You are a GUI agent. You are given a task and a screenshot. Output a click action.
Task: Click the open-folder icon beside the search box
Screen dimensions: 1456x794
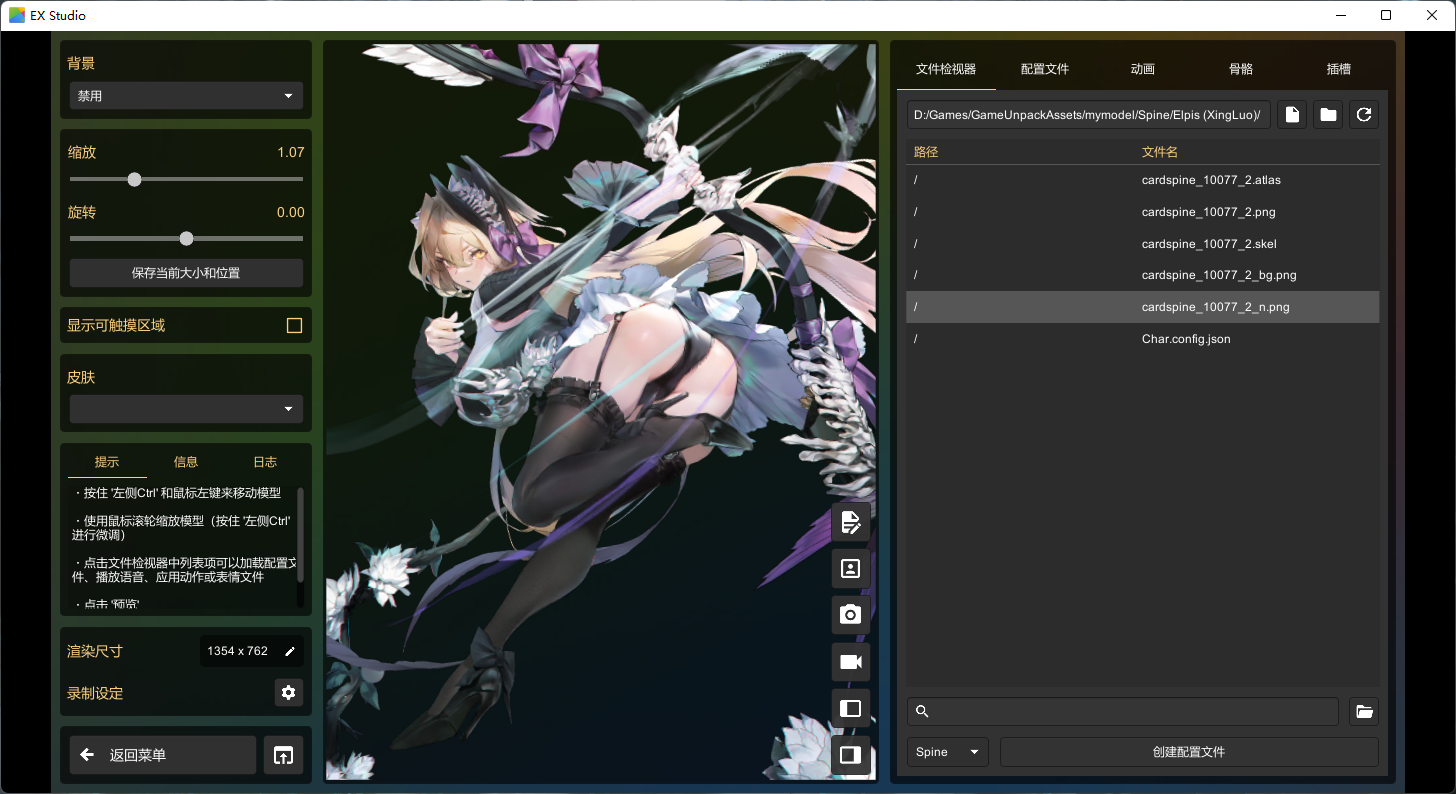pos(1364,712)
